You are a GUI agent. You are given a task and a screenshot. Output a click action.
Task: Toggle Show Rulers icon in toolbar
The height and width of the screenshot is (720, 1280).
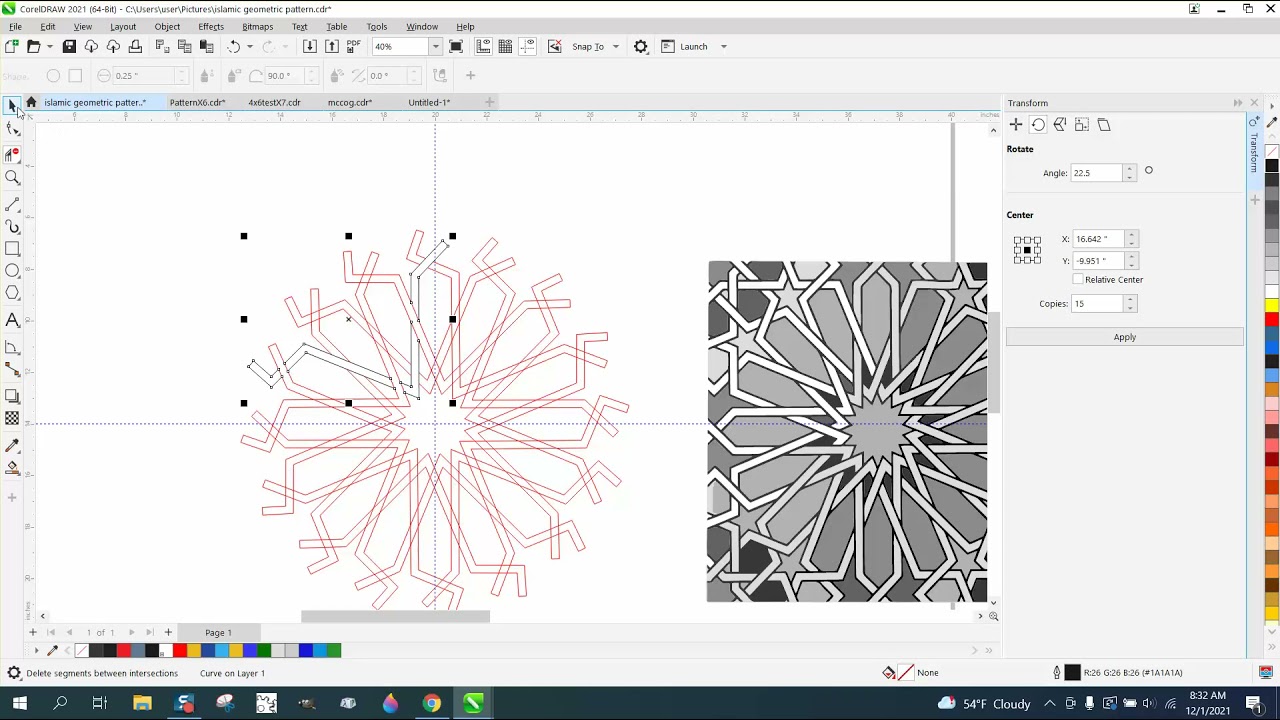coord(483,47)
